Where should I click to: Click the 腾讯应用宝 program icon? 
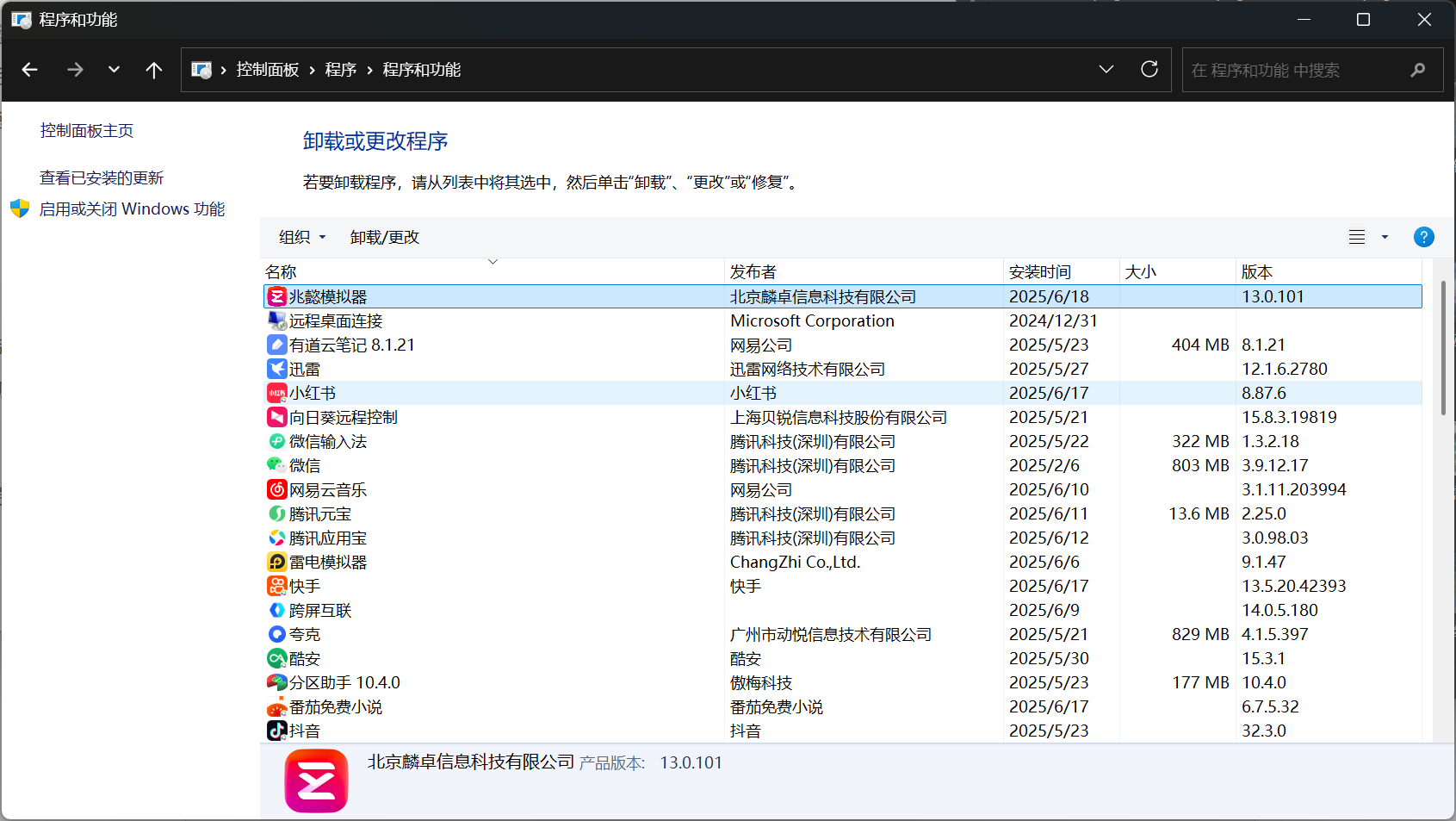[276, 538]
